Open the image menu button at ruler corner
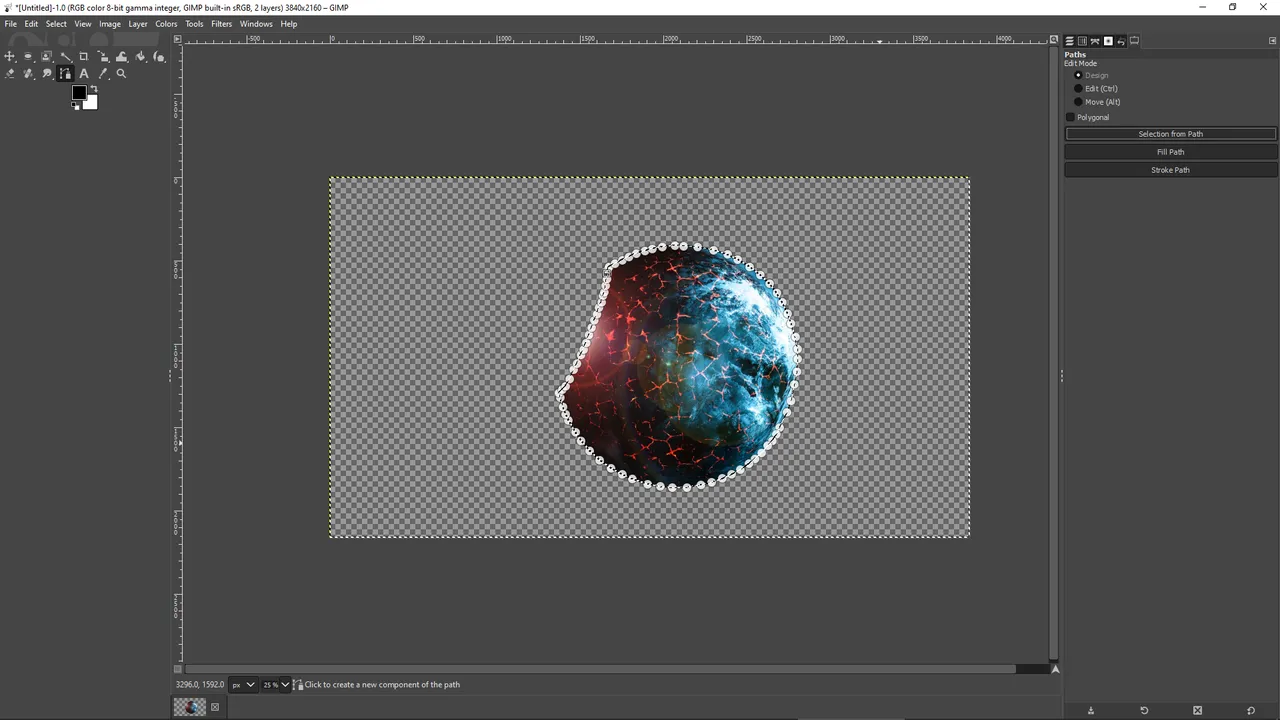The image size is (1280, 720). pos(178,40)
